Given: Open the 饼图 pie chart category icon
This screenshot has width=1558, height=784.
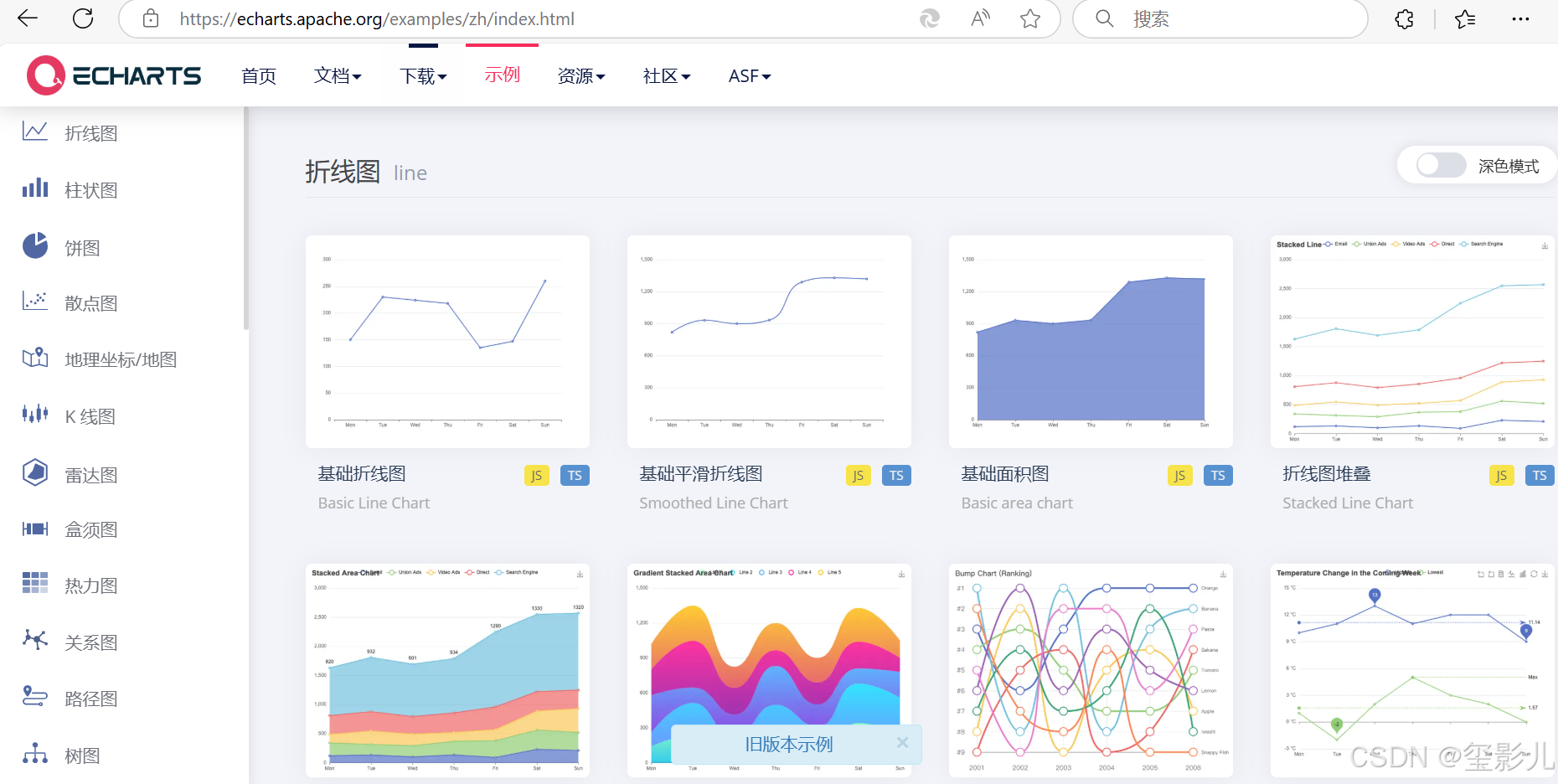Looking at the screenshot, I should tap(34, 246).
